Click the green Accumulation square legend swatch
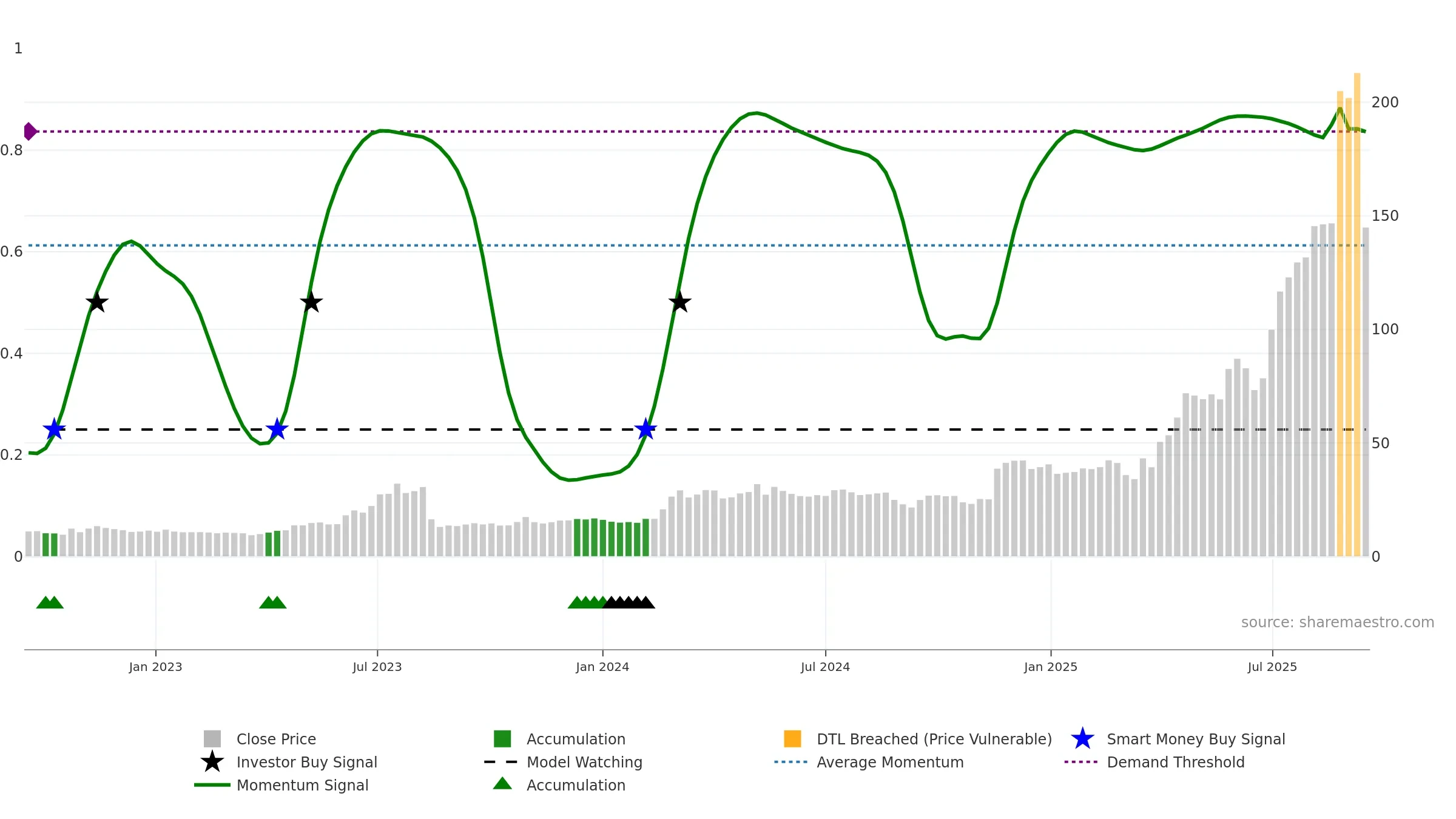The height and width of the screenshot is (819, 1456). point(502,739)
